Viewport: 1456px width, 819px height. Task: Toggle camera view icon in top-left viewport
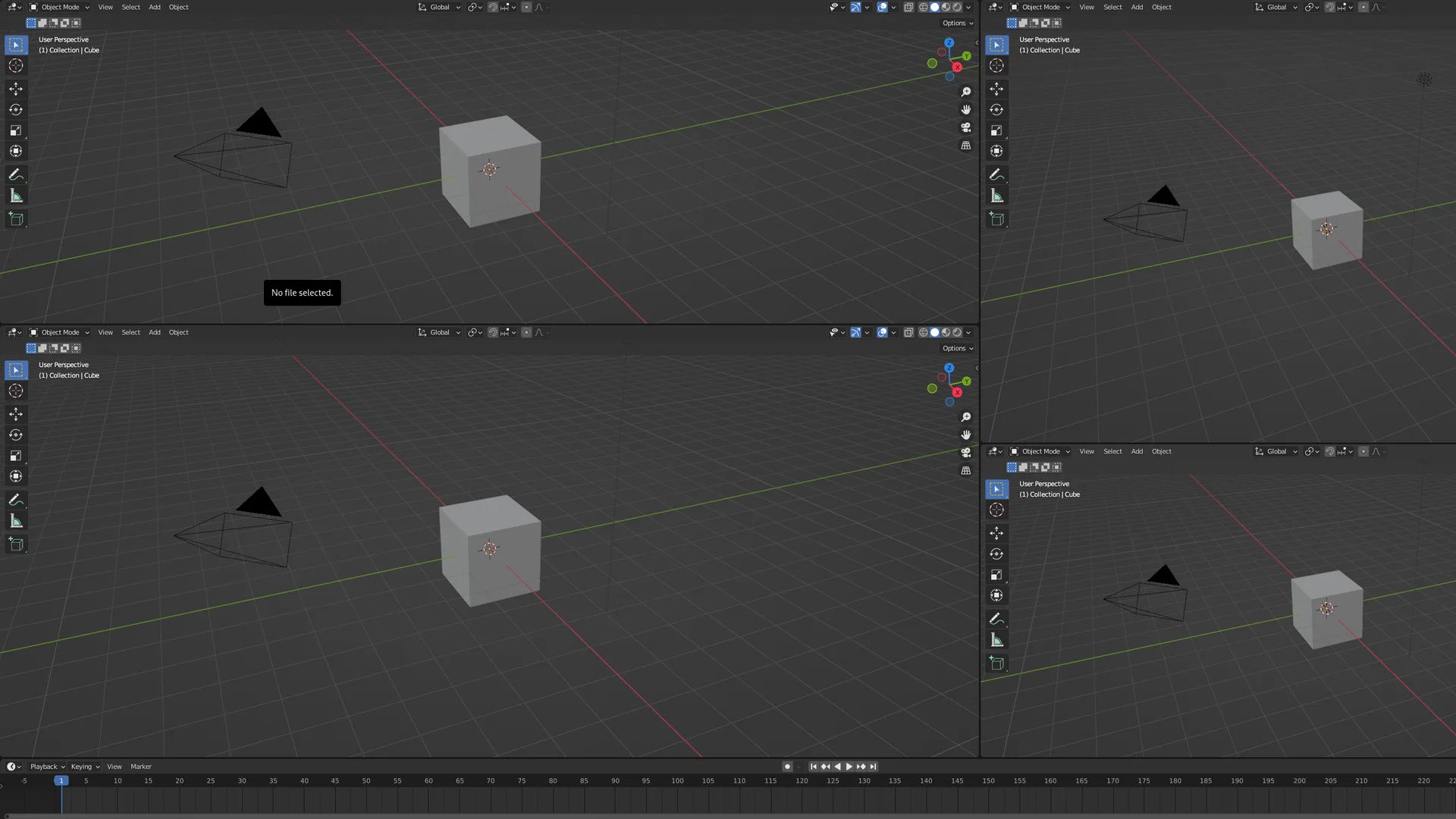[965, 127]
